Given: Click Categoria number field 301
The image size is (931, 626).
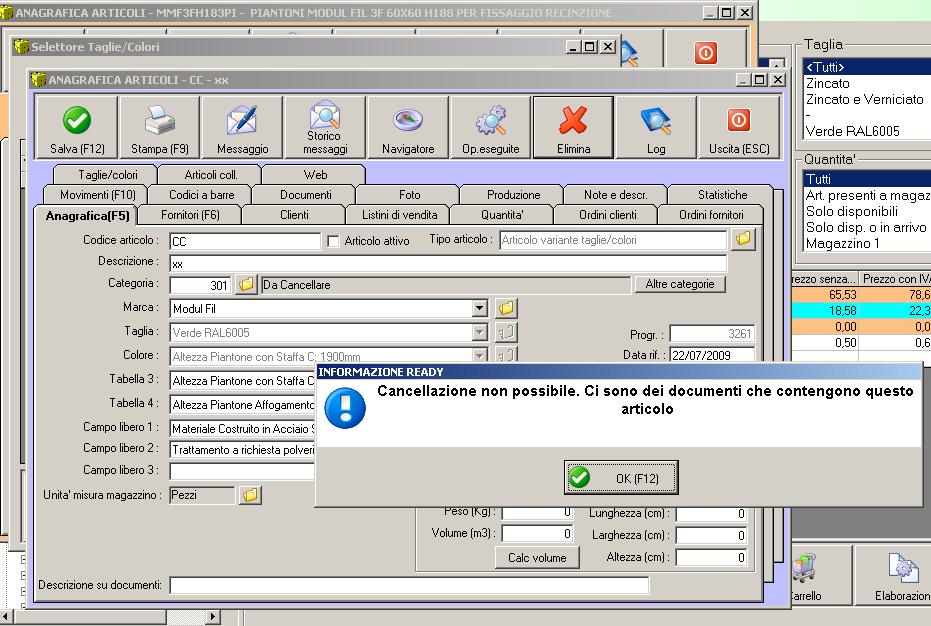Looking at the screenshot, I should pyautogui.click(x=200, y=285).
